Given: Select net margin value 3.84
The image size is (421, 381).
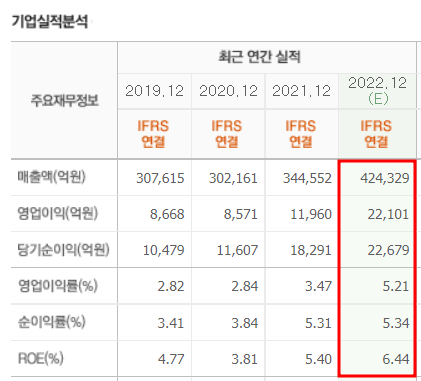Looking at the screenshot, I should click(245, 323).
